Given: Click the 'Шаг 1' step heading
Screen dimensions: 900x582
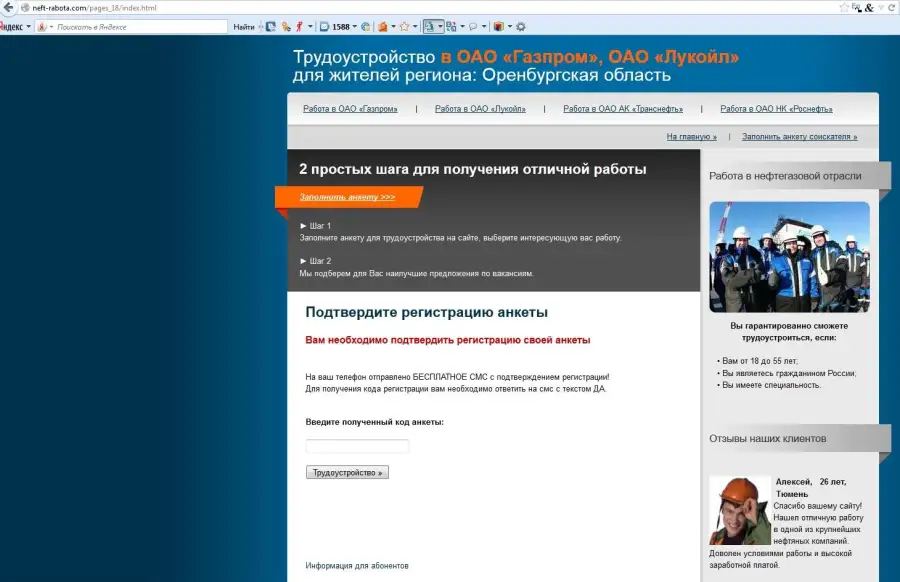Looking at the screenshot, I should pyautogui.click(x=316, y=226).
